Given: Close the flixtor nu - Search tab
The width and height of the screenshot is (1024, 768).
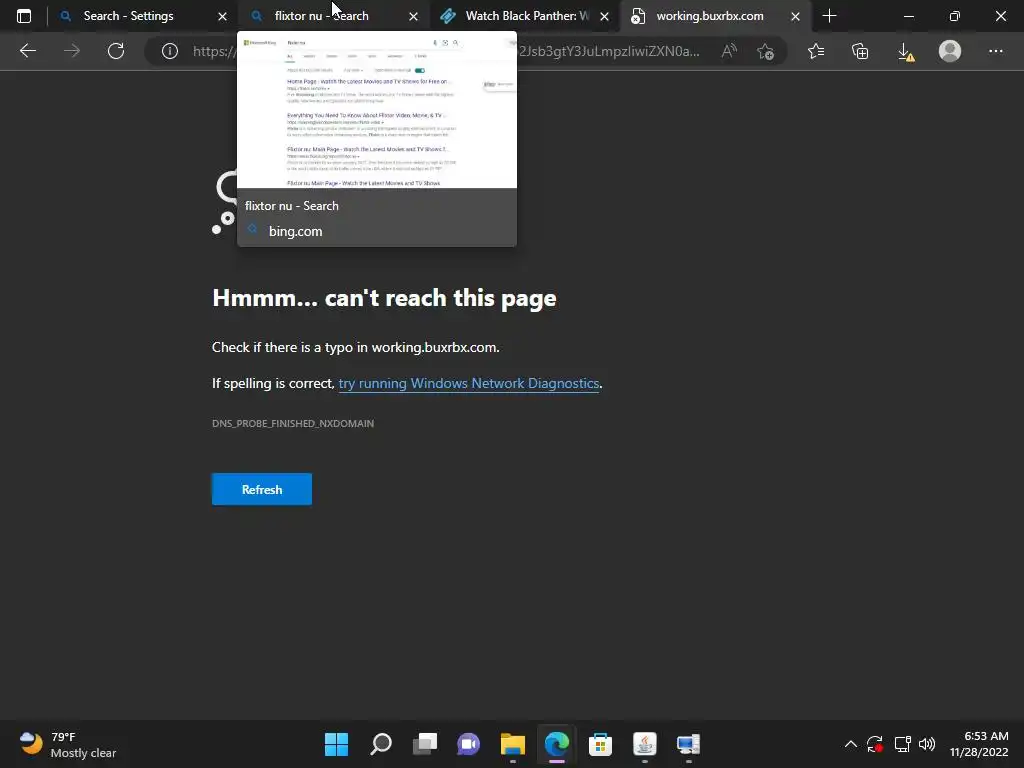Looking at the screenshot, I should [413, 16].
